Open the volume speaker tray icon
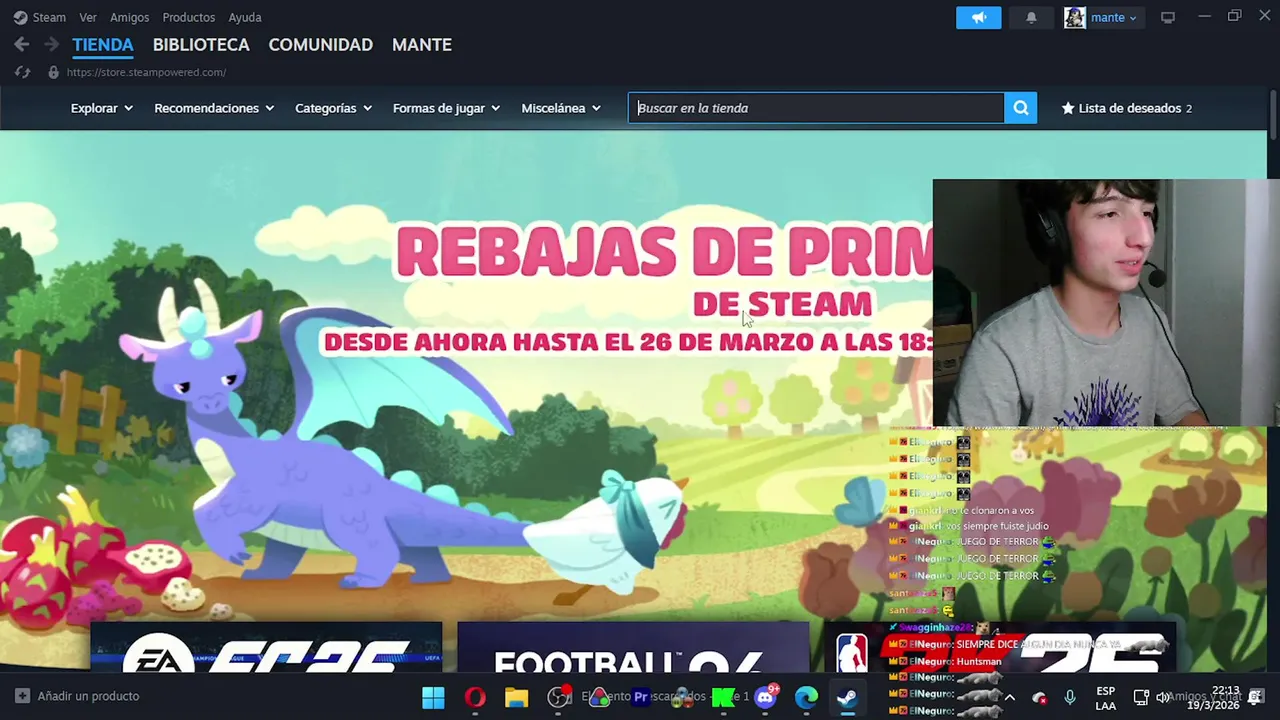The height and width of the screenshot is (720, 1280). [x=1163, y=697]
